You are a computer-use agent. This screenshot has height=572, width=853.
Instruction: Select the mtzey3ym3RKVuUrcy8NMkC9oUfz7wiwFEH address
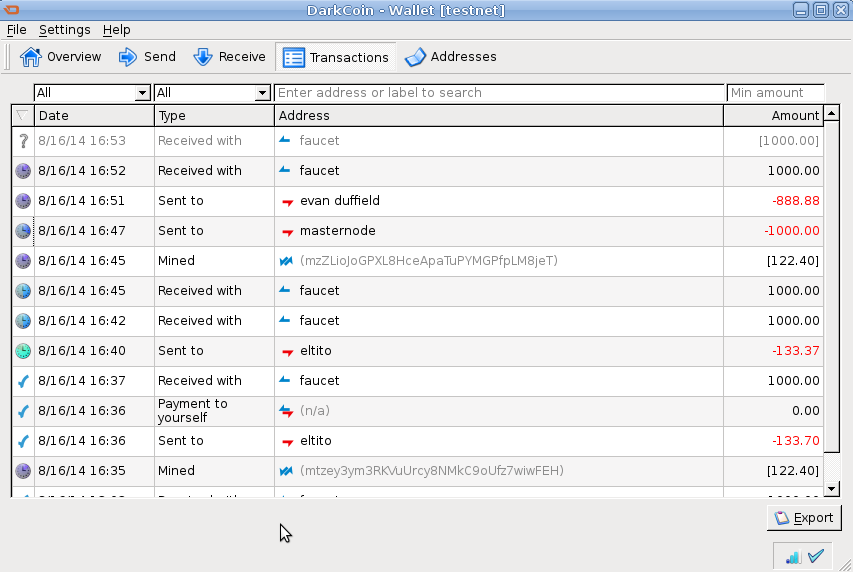pos(431,471)
